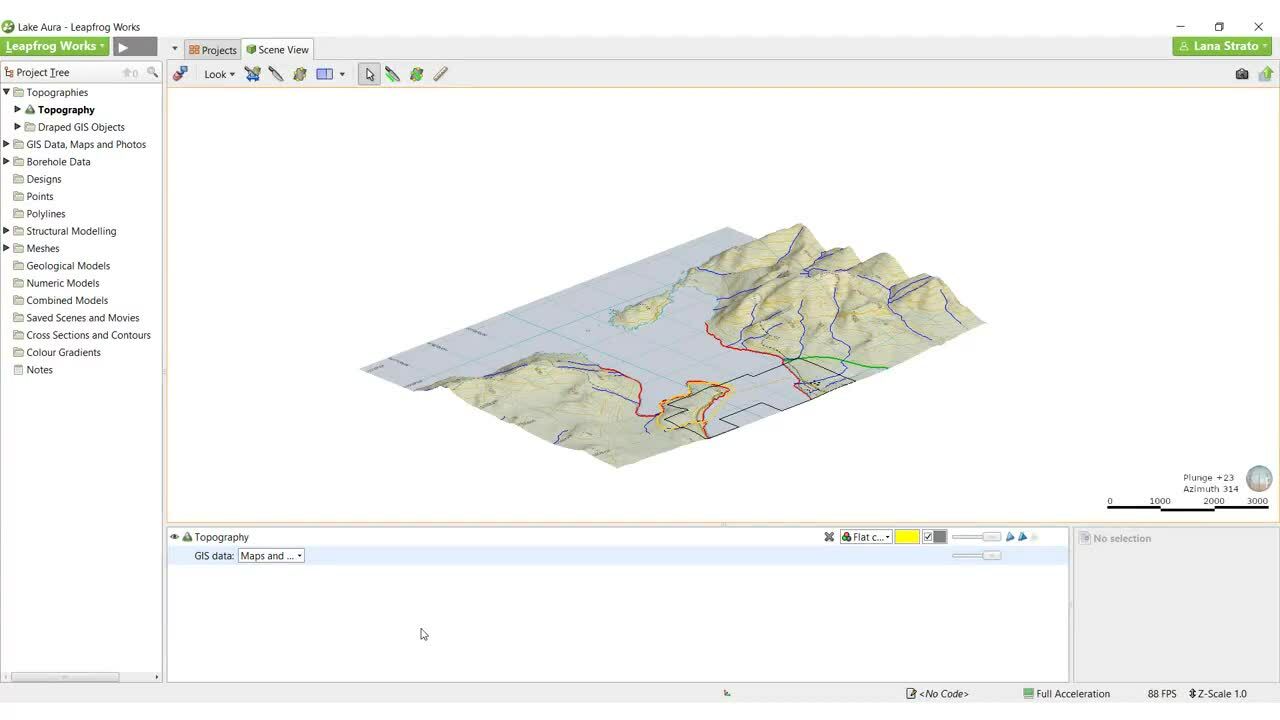Click the camera screenshot icon
Image resolution: width=1280 pixels, height=720 pixels.
click(x=1242, y=74)
